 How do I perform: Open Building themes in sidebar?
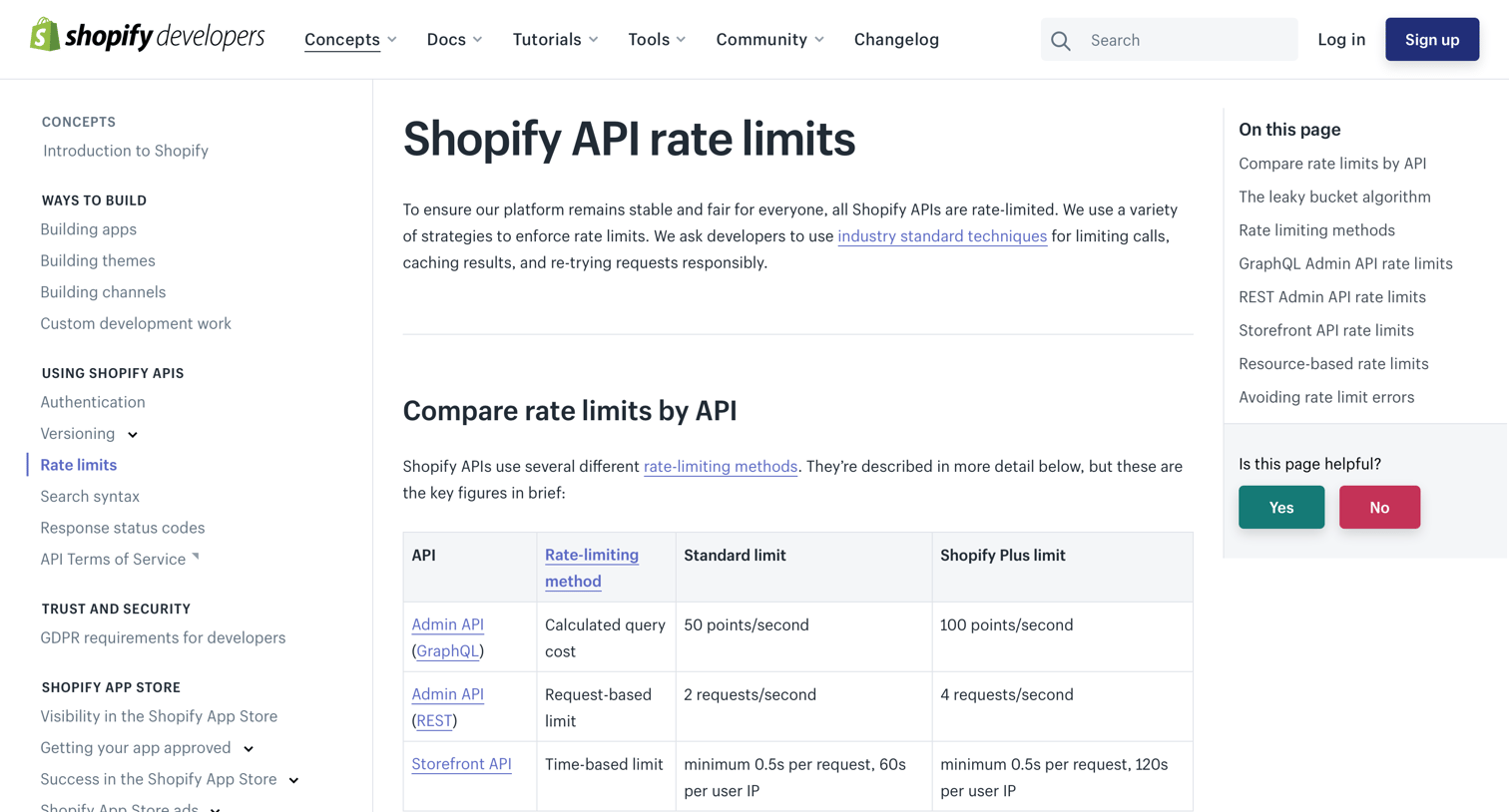98,260
